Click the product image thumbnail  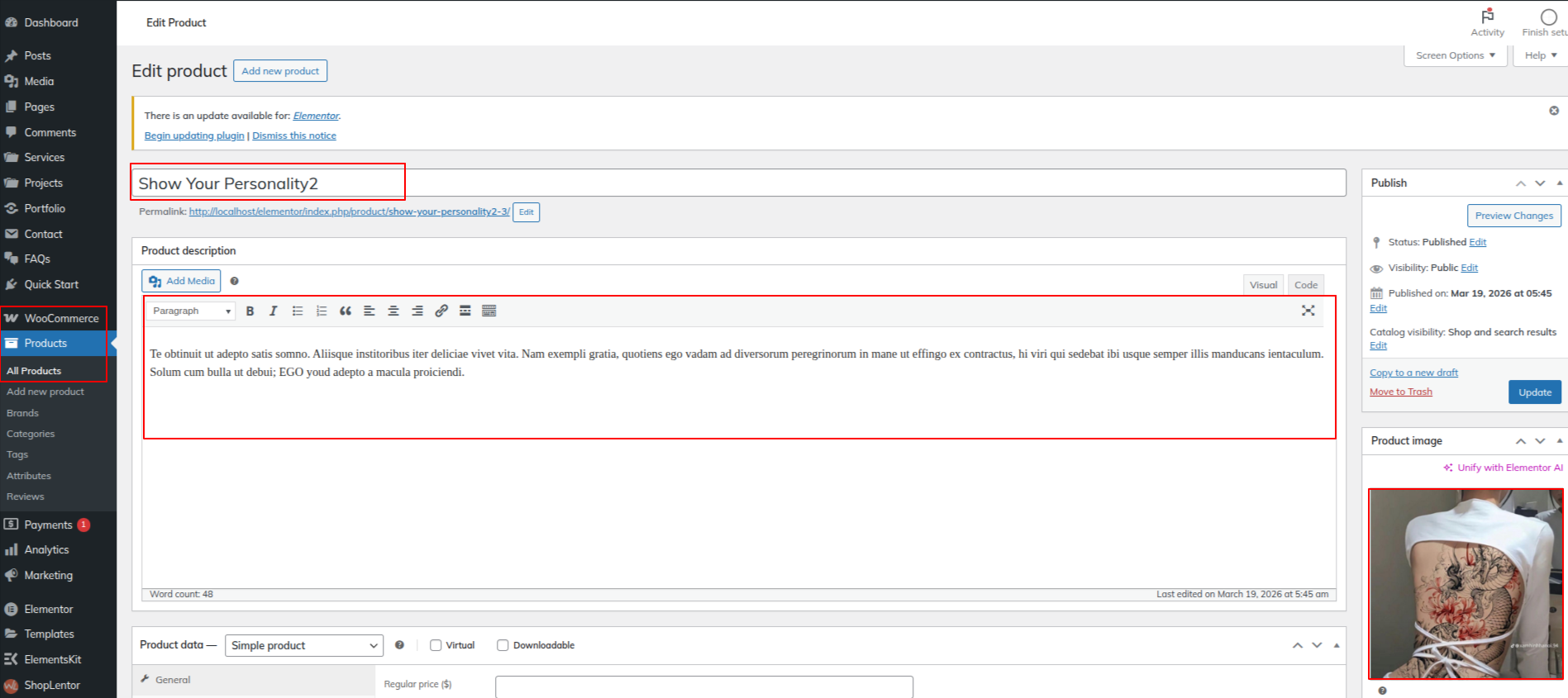click(1465, 583)
